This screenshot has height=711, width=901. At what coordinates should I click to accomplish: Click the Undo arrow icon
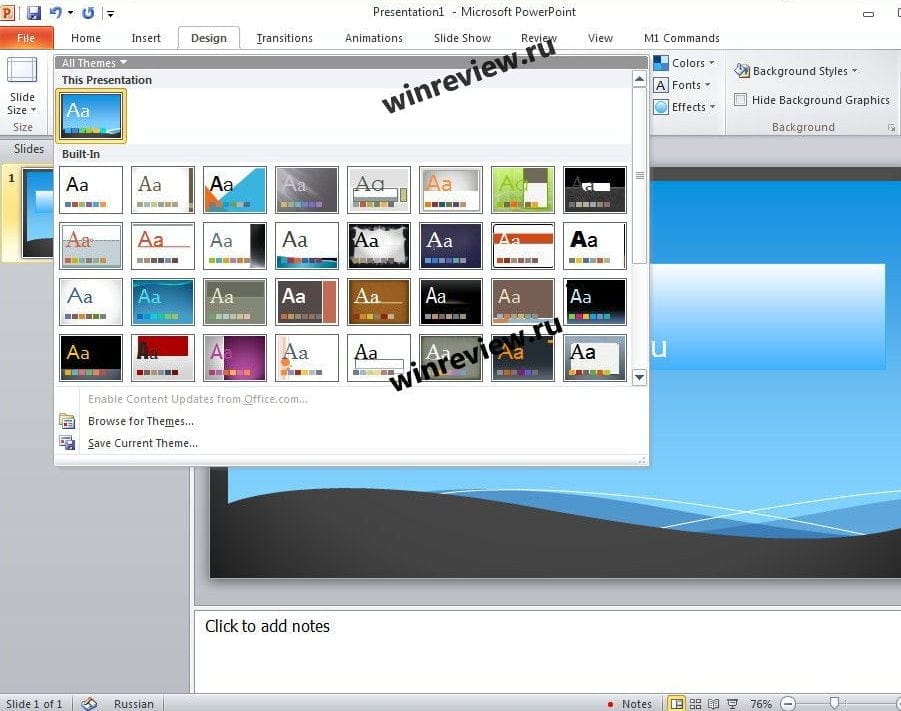[x=56, y=13]
